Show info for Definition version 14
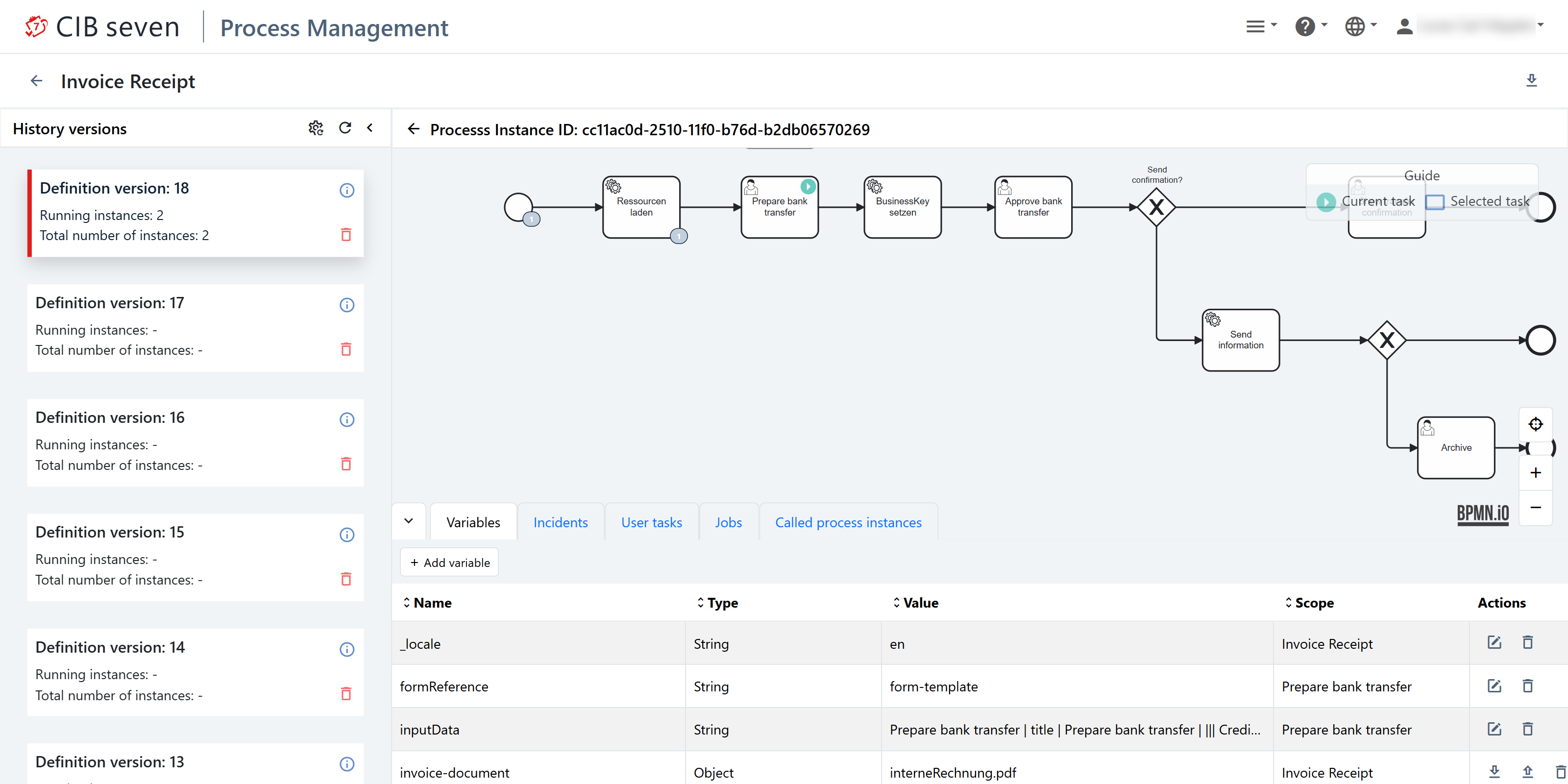 coord(347,649)
